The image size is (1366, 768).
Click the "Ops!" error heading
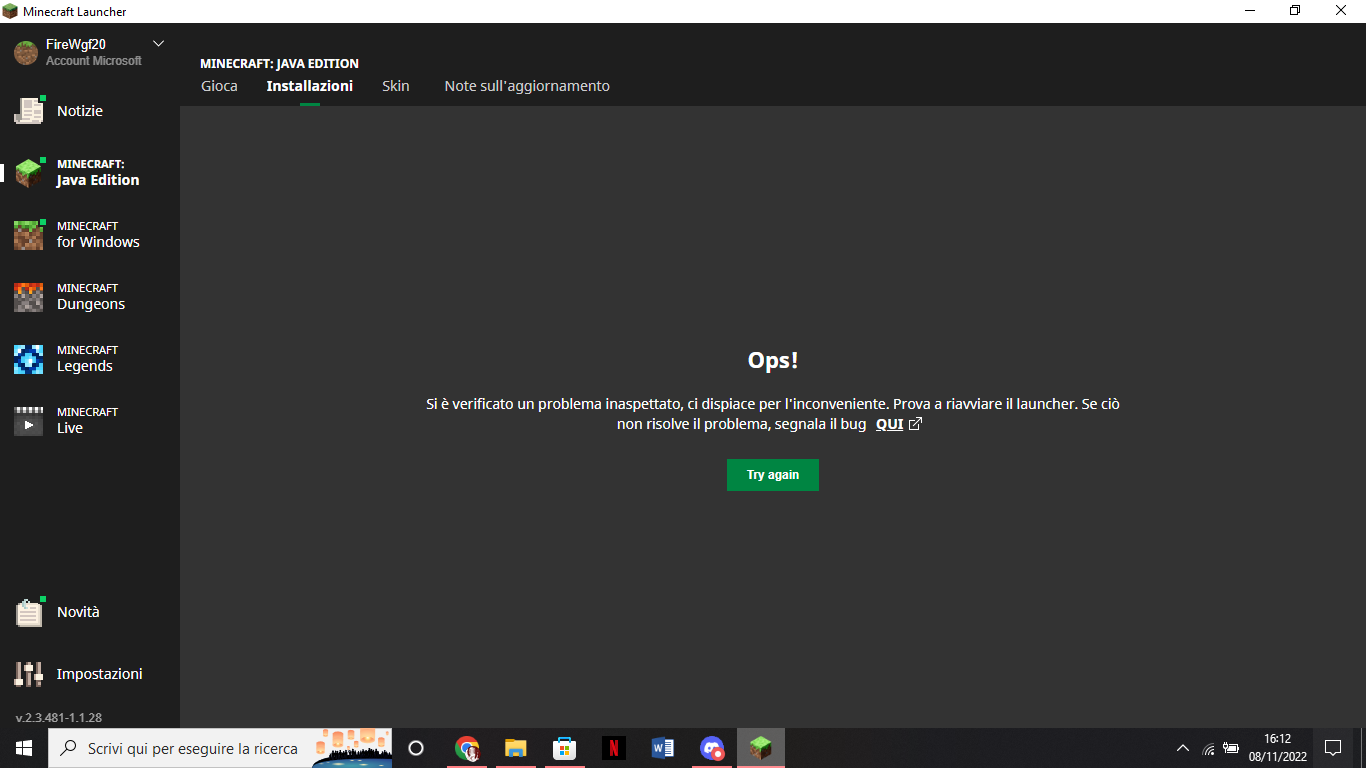[773, 361]
